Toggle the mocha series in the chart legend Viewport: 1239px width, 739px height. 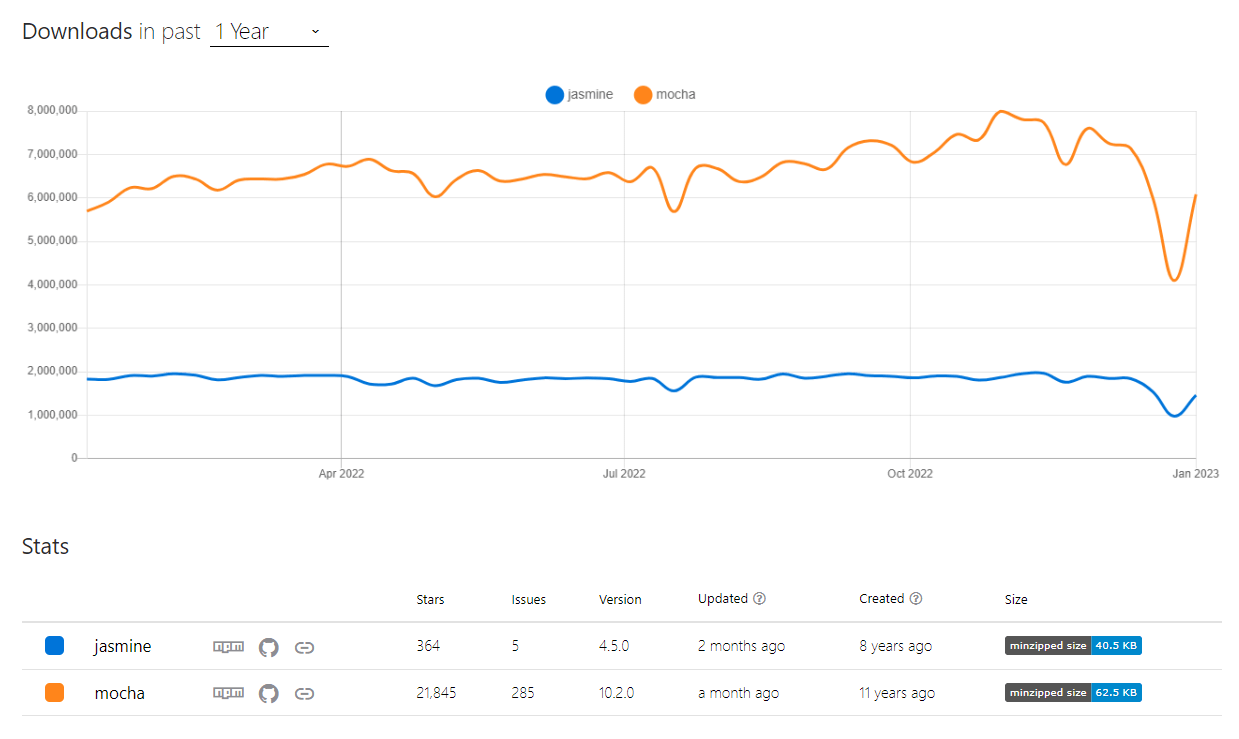pyautogui.click(x=663, y=94)
